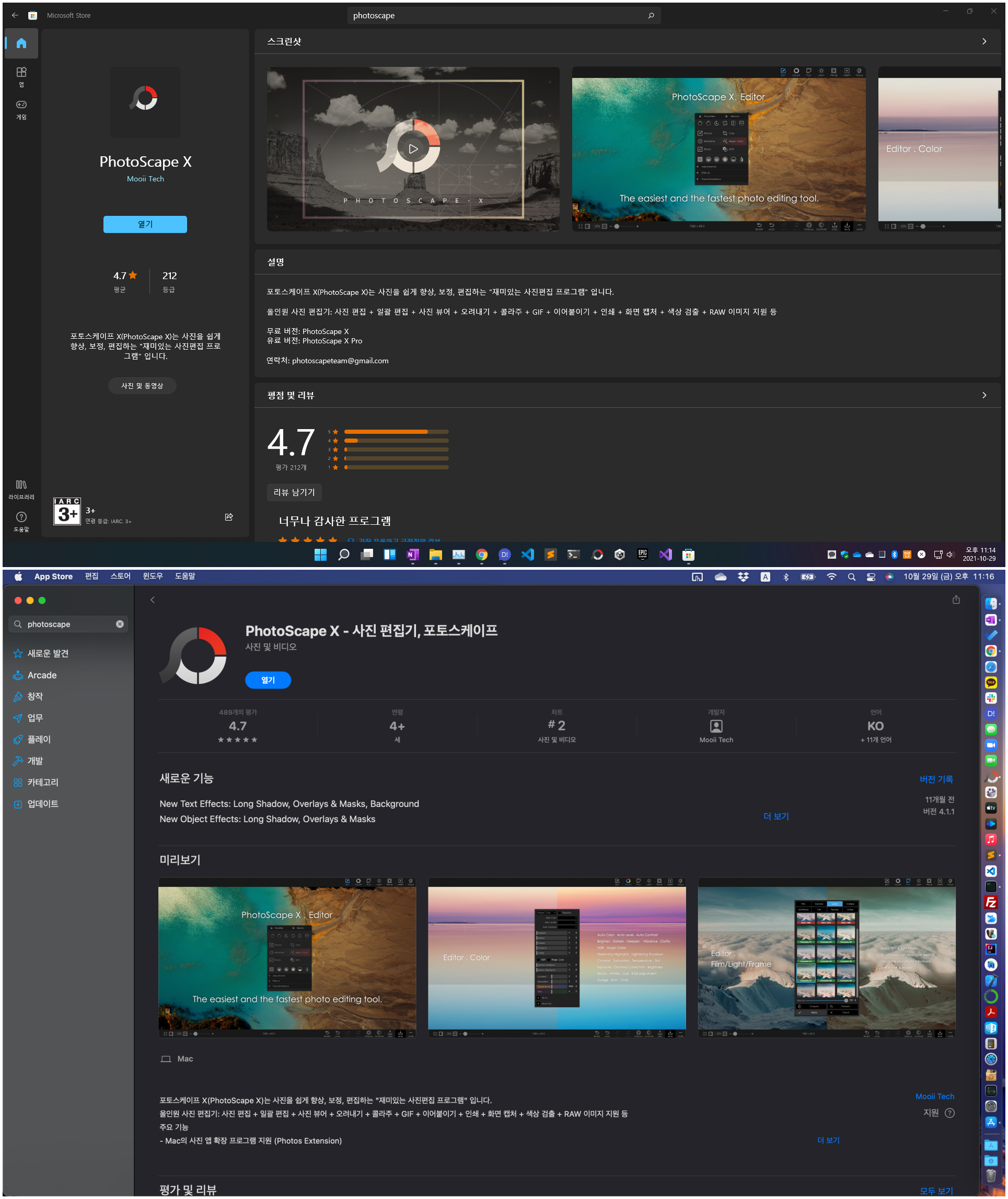
Task: Expand the 평점 및 리뷰 section chevron
Action: [983, 396]
